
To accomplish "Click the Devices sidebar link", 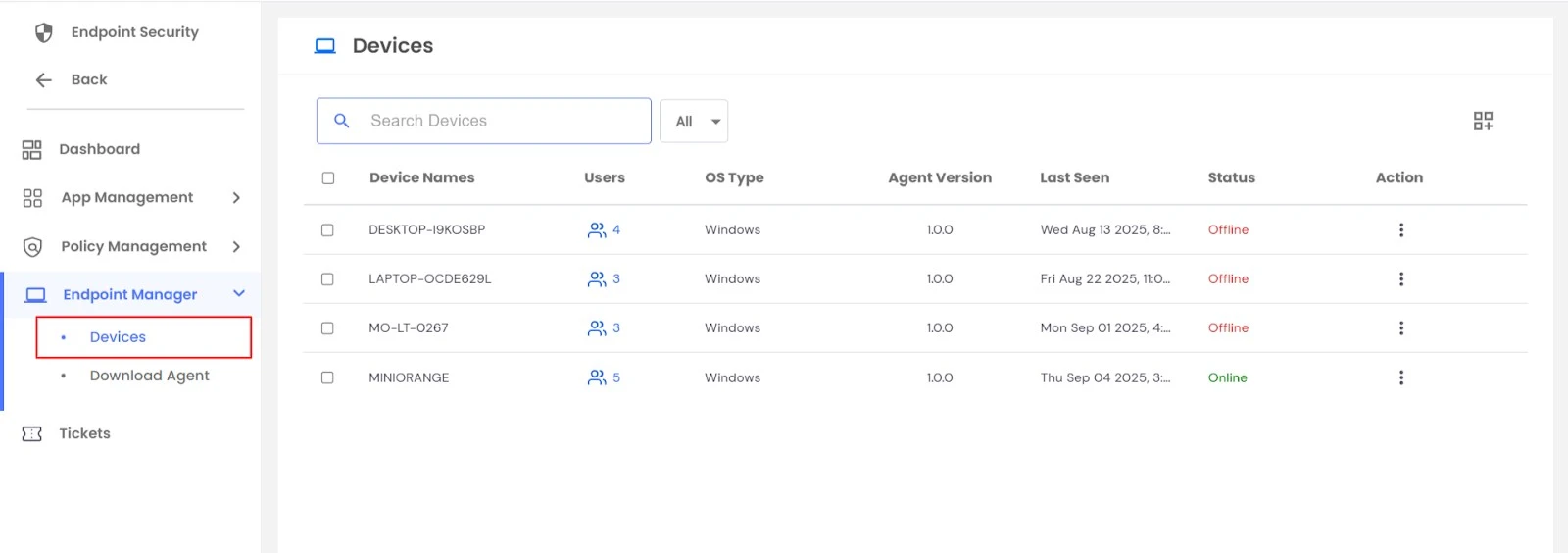I will 118,337.
